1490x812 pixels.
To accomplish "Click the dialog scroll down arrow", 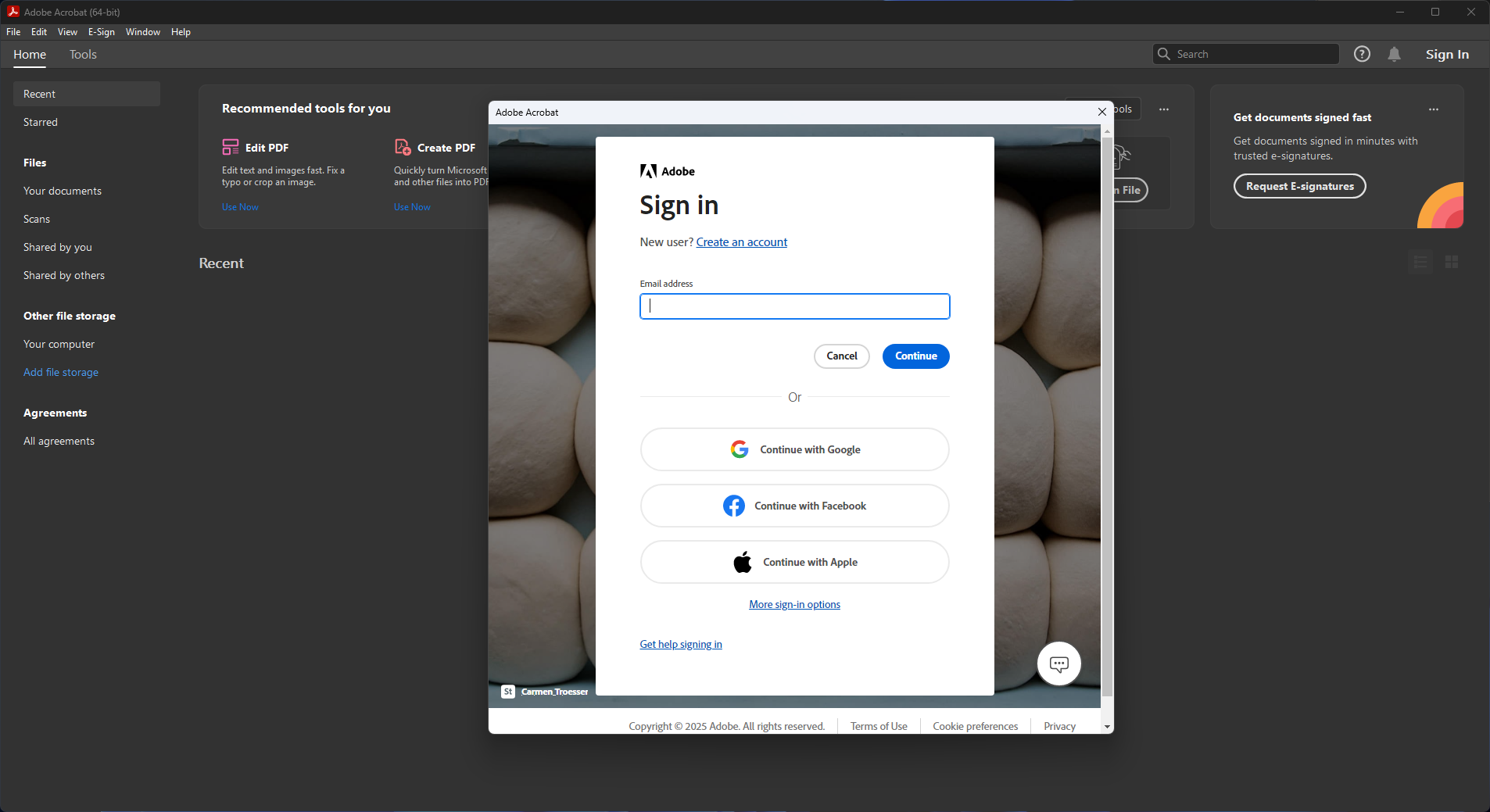I will click(1107, 727).
